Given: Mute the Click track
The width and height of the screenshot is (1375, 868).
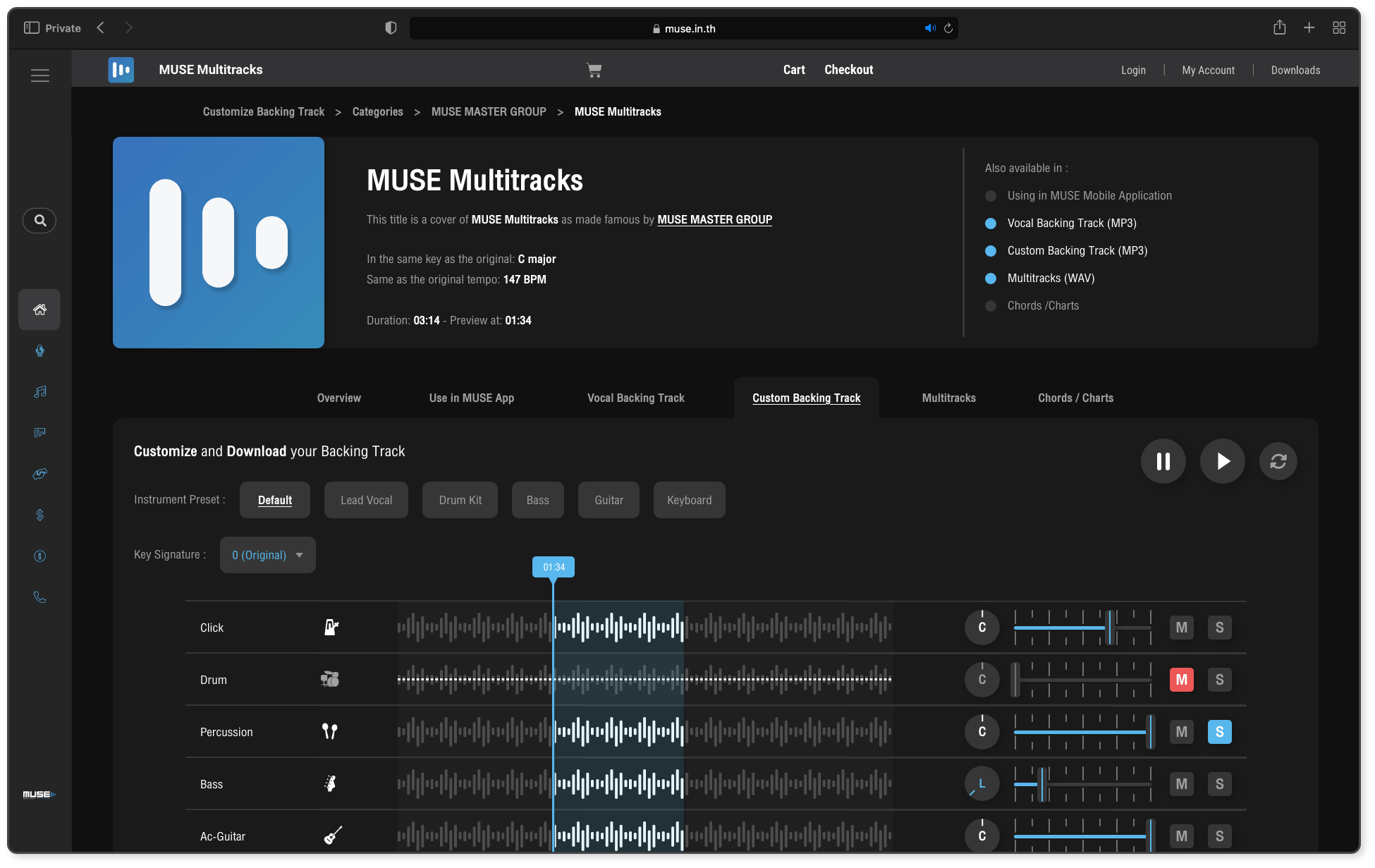Looking at the screenshot, I should click(x=1182, y=627).
